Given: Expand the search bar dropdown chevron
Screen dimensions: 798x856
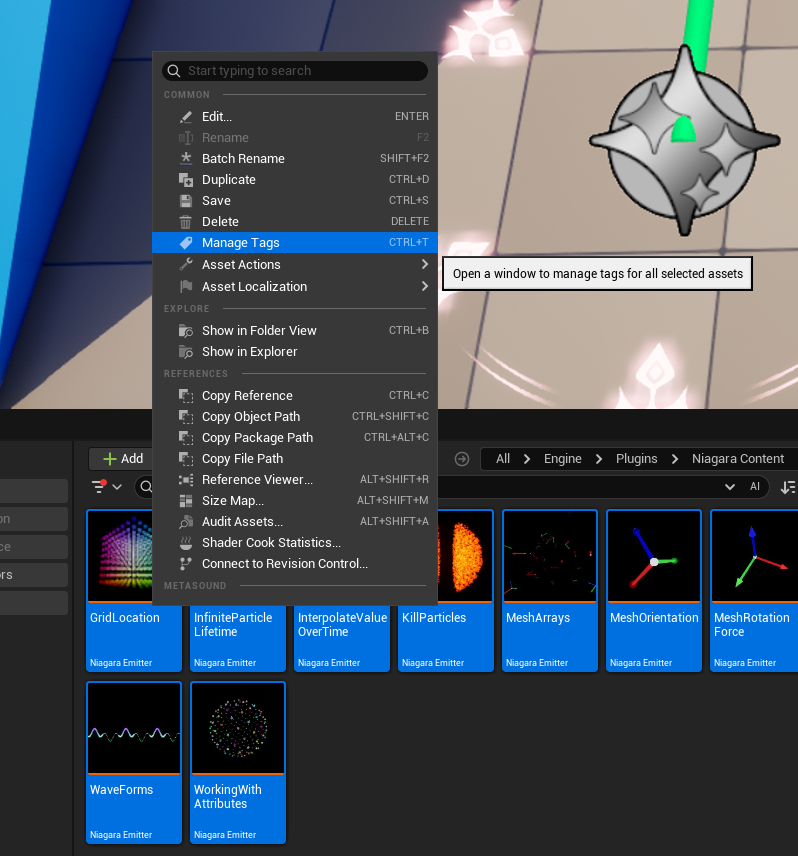Looking at the screenshot, I should pos(729,487).
